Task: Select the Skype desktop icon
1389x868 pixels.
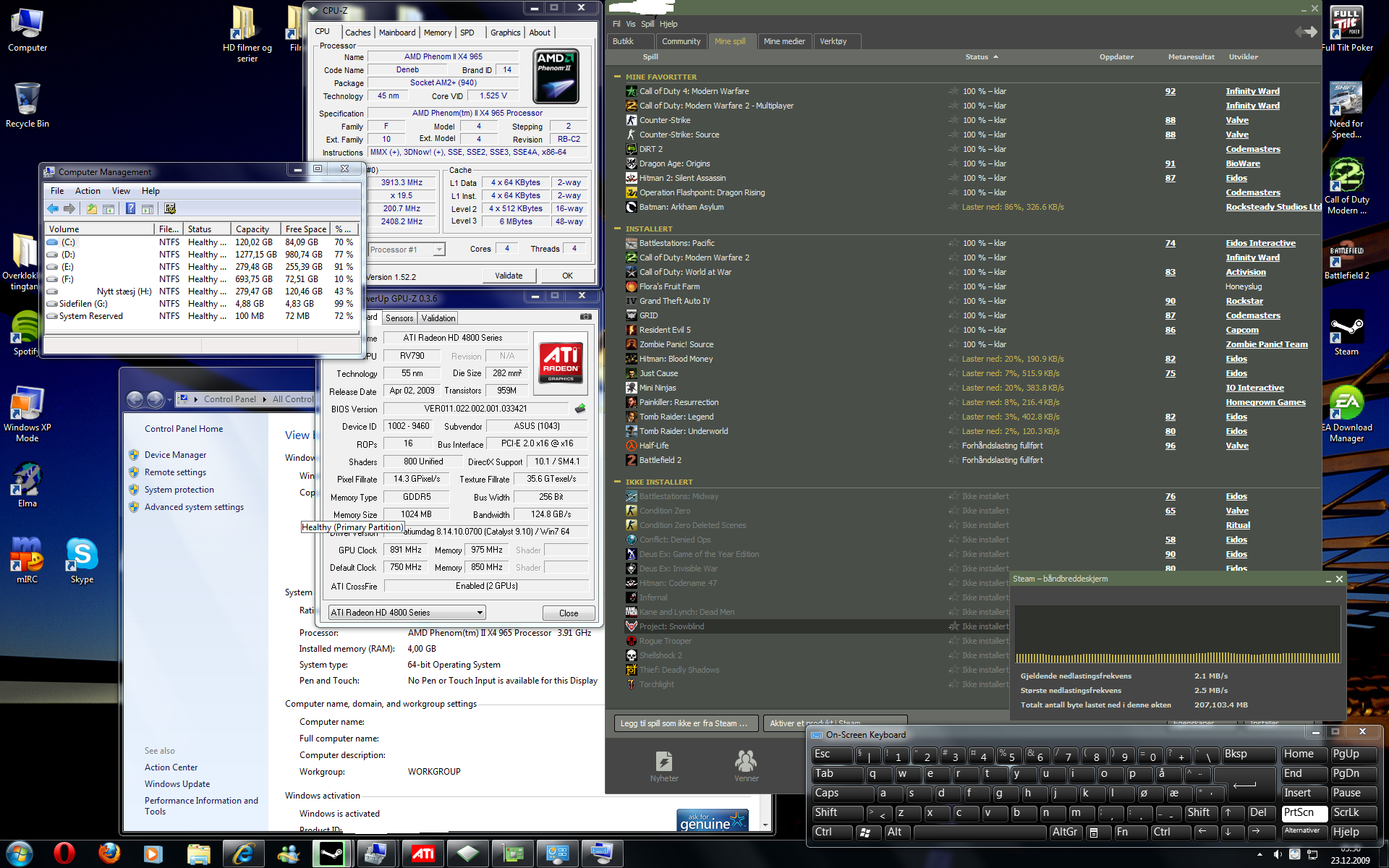Action: click(82, 561)
